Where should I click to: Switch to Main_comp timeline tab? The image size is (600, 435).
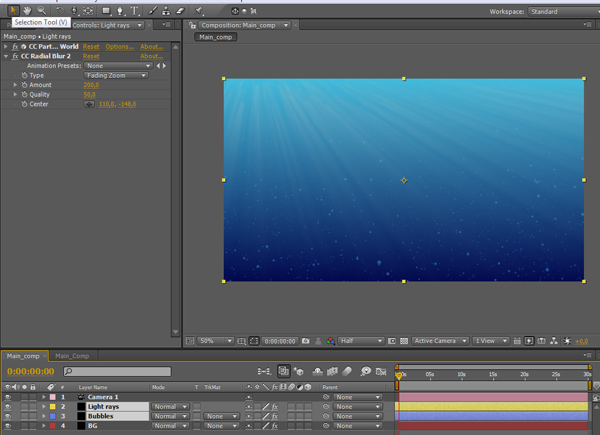click(23, 356)
